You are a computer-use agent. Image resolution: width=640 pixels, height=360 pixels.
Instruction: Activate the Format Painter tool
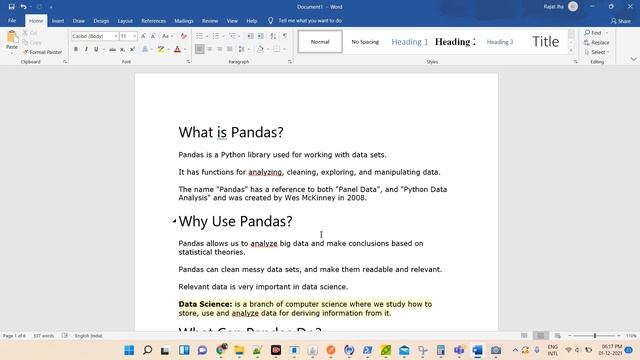click(42, 52)
